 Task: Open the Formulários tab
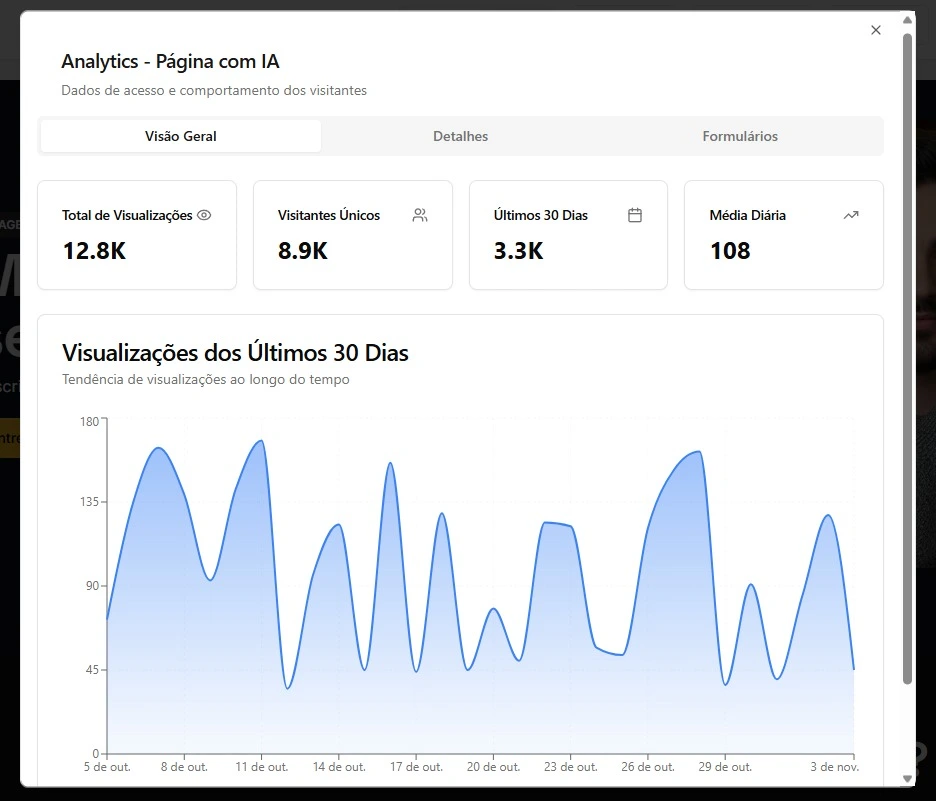tap(740, 136)
